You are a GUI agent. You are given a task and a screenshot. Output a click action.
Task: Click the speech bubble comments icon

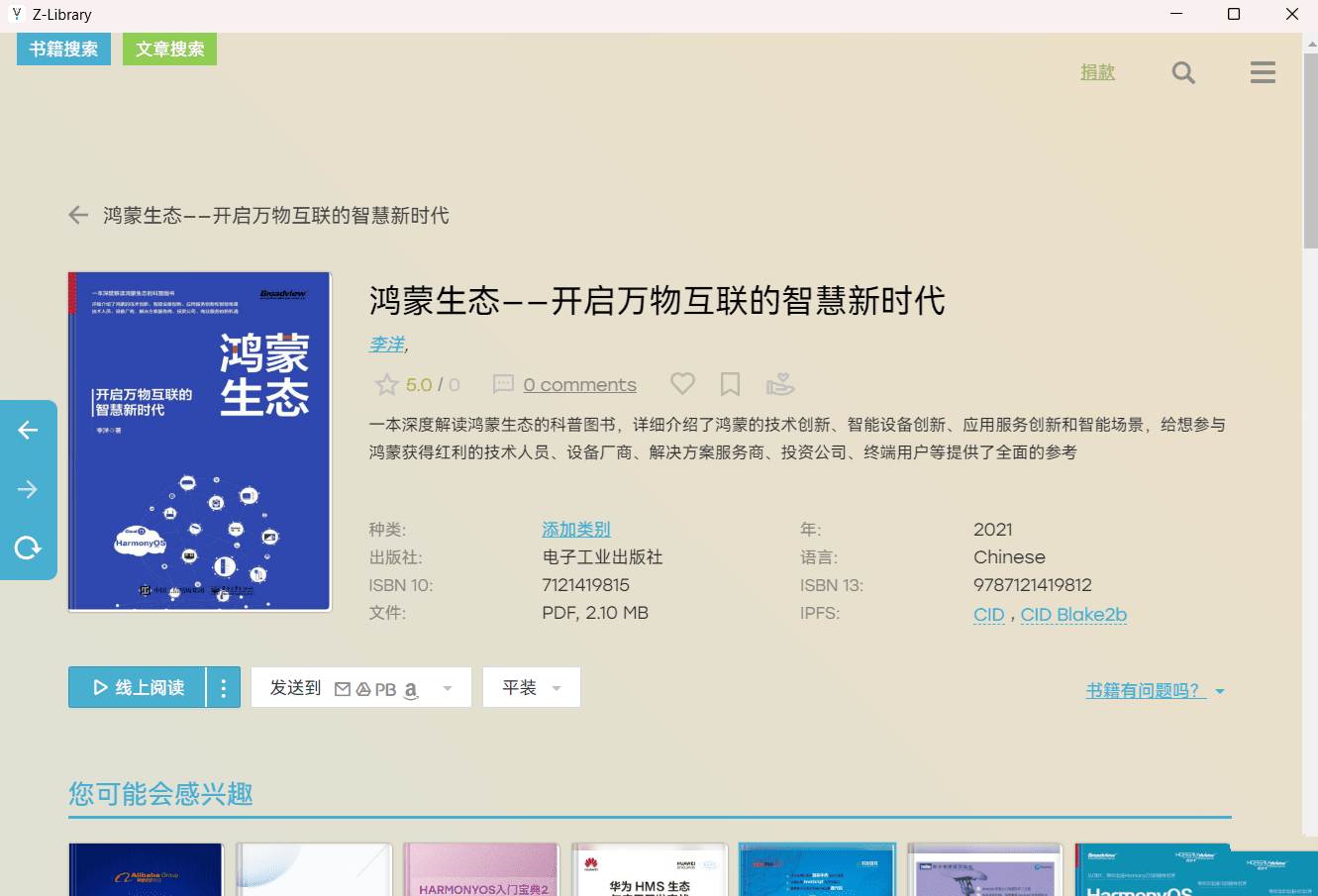coord(504,384)
